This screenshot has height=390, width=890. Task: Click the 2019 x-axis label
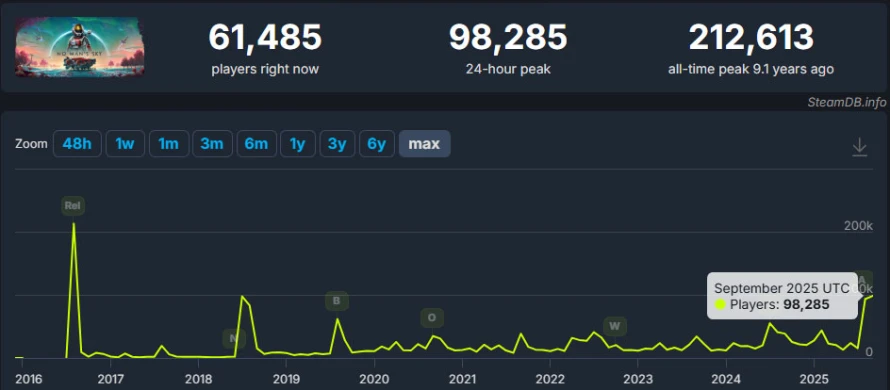[x=286, y=379]
